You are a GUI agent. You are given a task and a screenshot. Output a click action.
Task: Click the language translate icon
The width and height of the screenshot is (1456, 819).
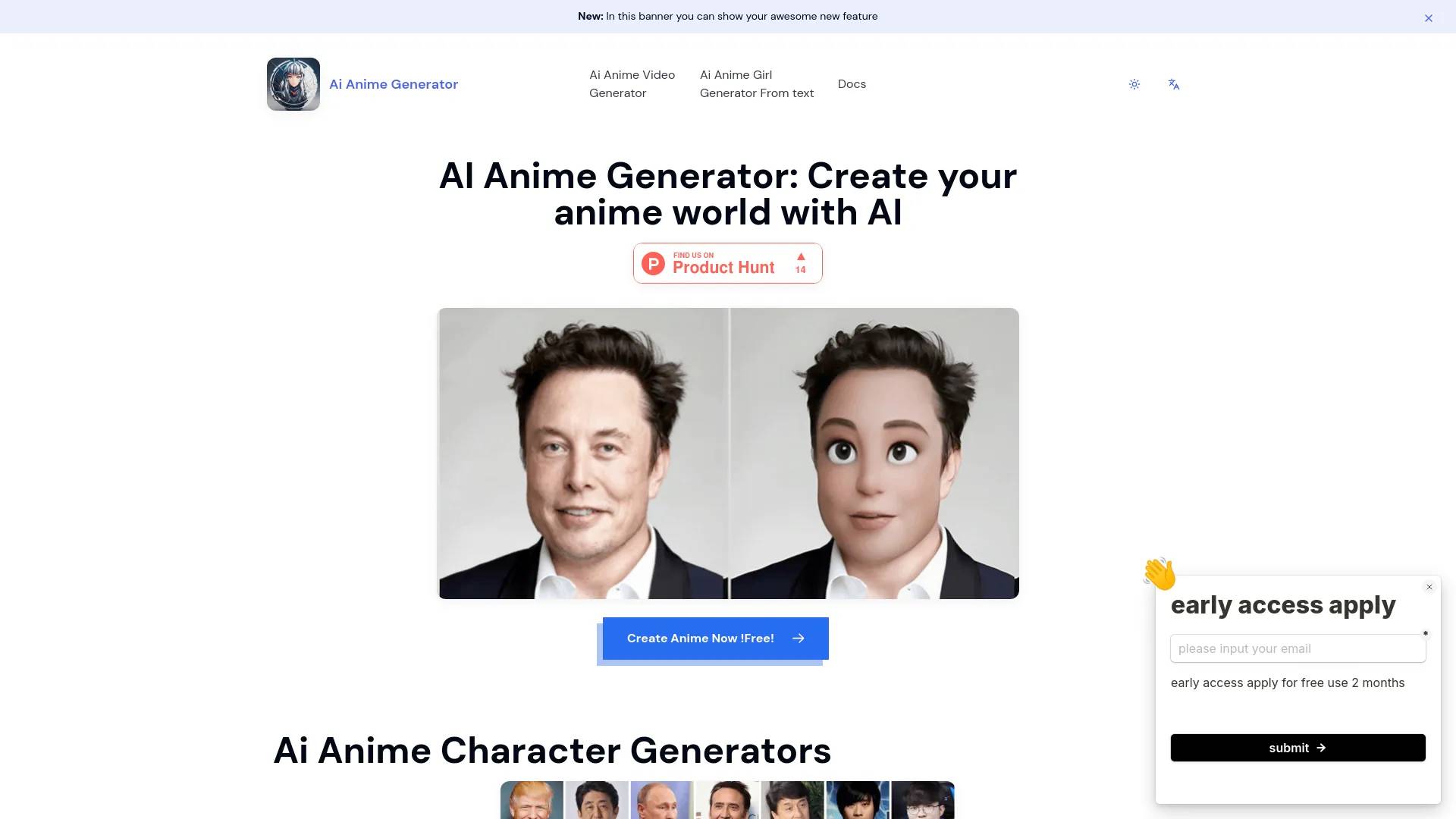[1174, 84]
